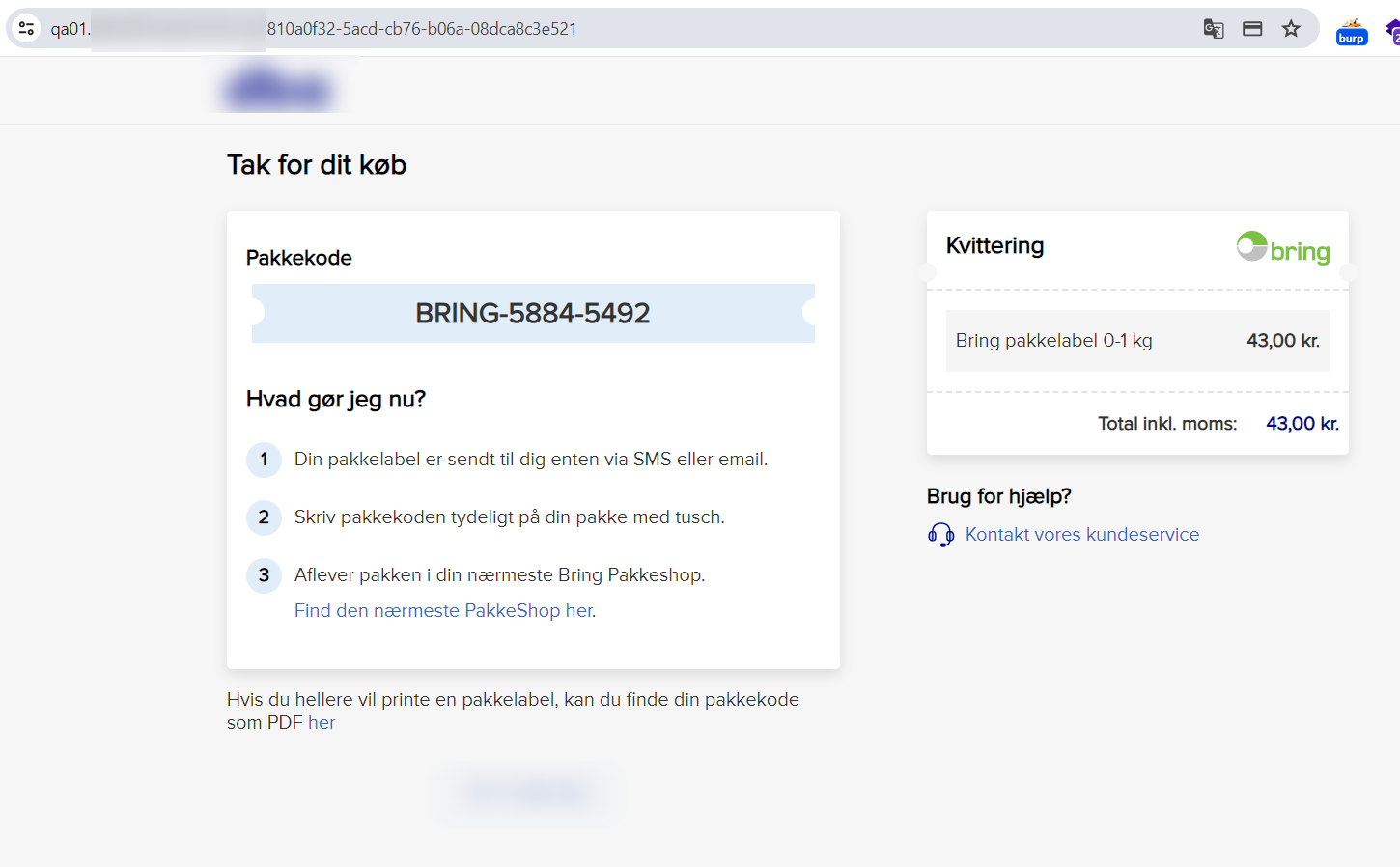Open site information icon in address bar

(27, 29)
